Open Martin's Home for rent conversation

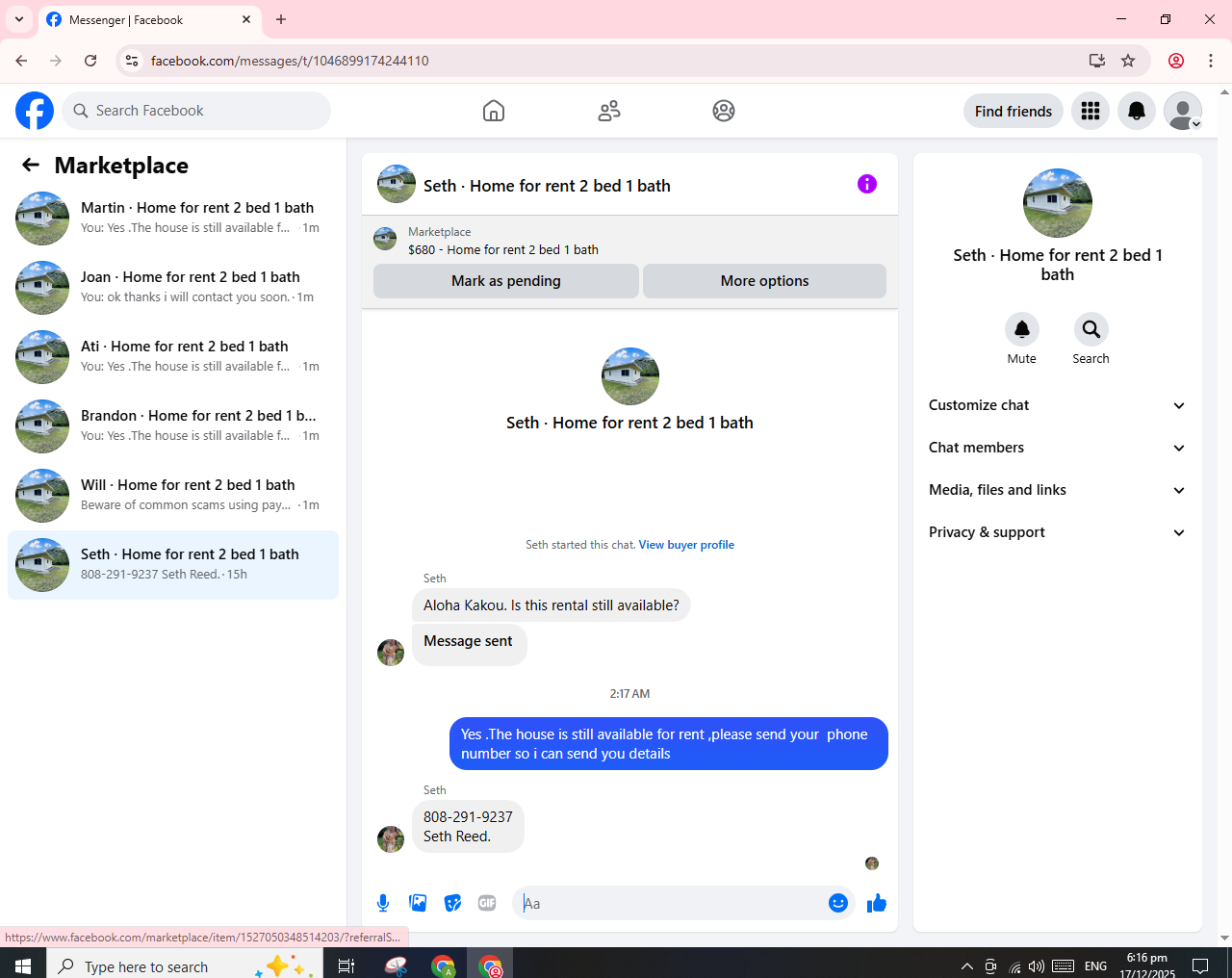click(173, 219)
